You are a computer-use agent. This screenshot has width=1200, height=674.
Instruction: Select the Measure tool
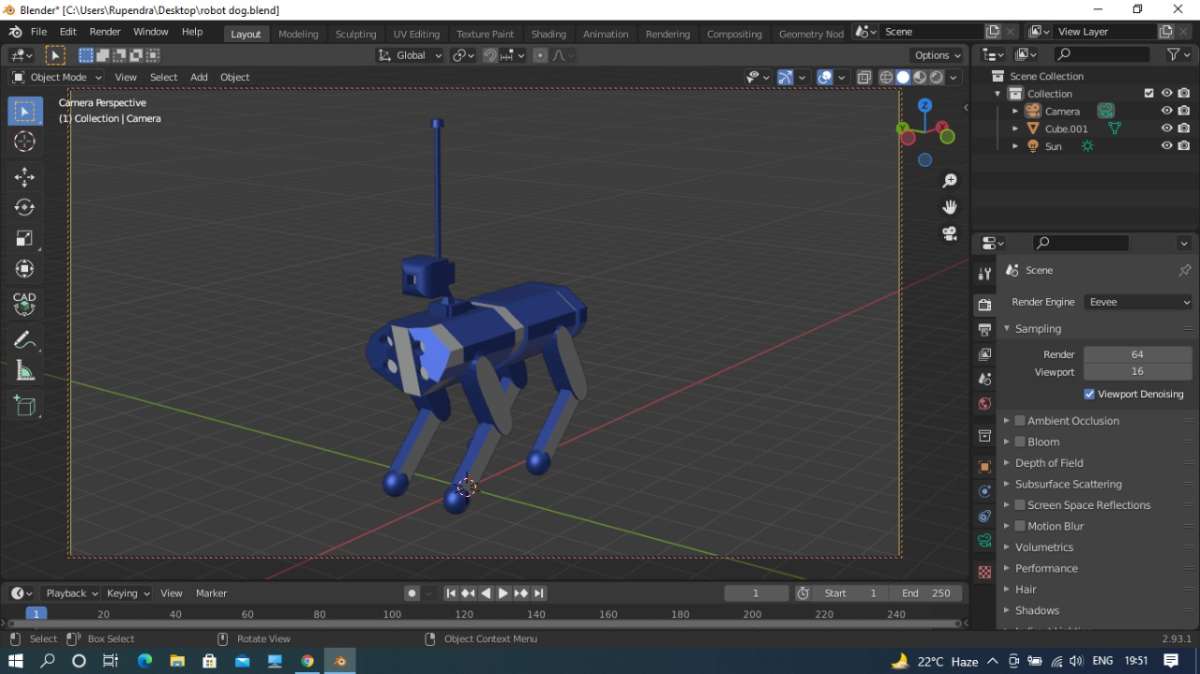click(25, 372)
